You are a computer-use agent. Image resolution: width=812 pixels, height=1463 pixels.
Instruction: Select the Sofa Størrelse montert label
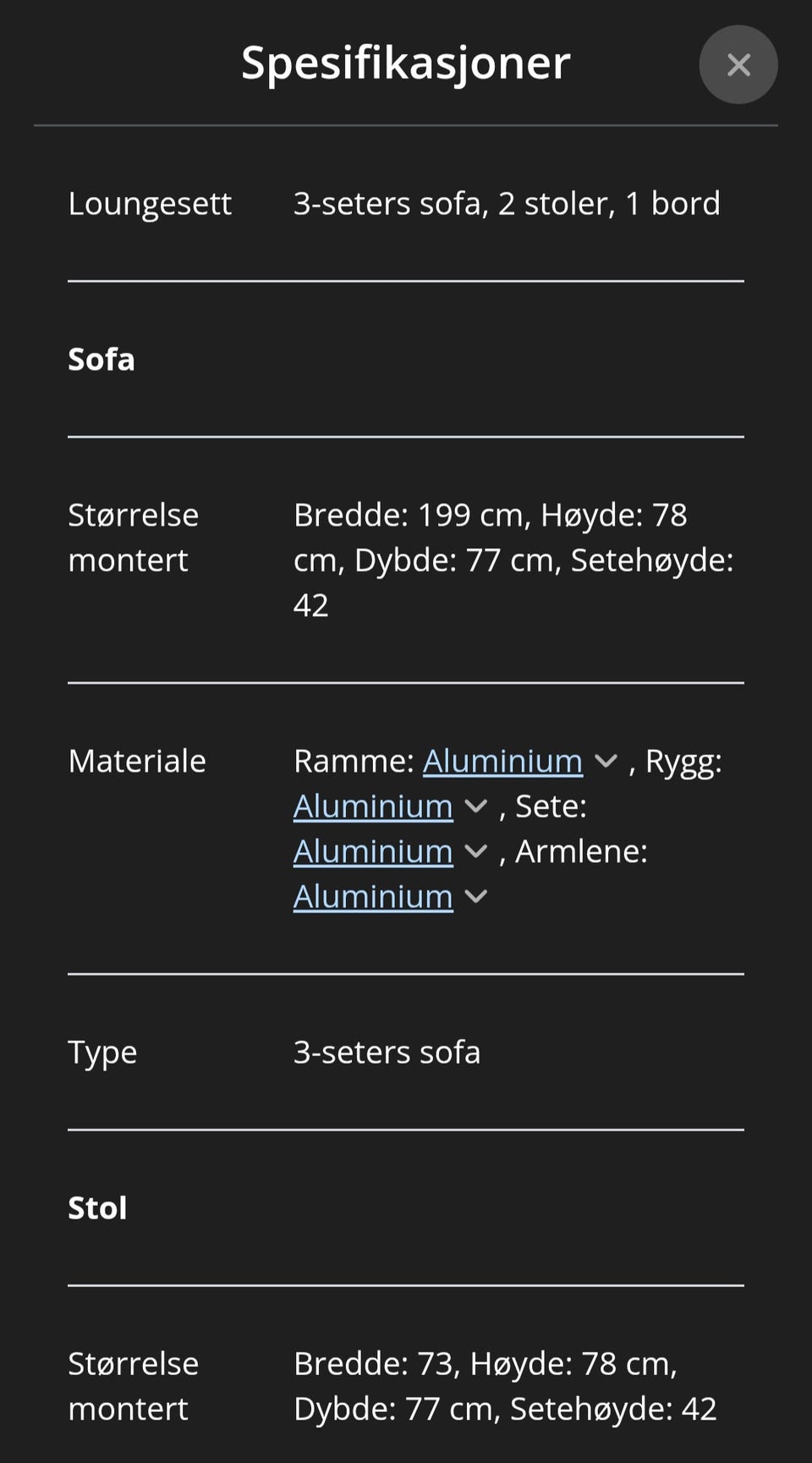[x=134, y=537]
